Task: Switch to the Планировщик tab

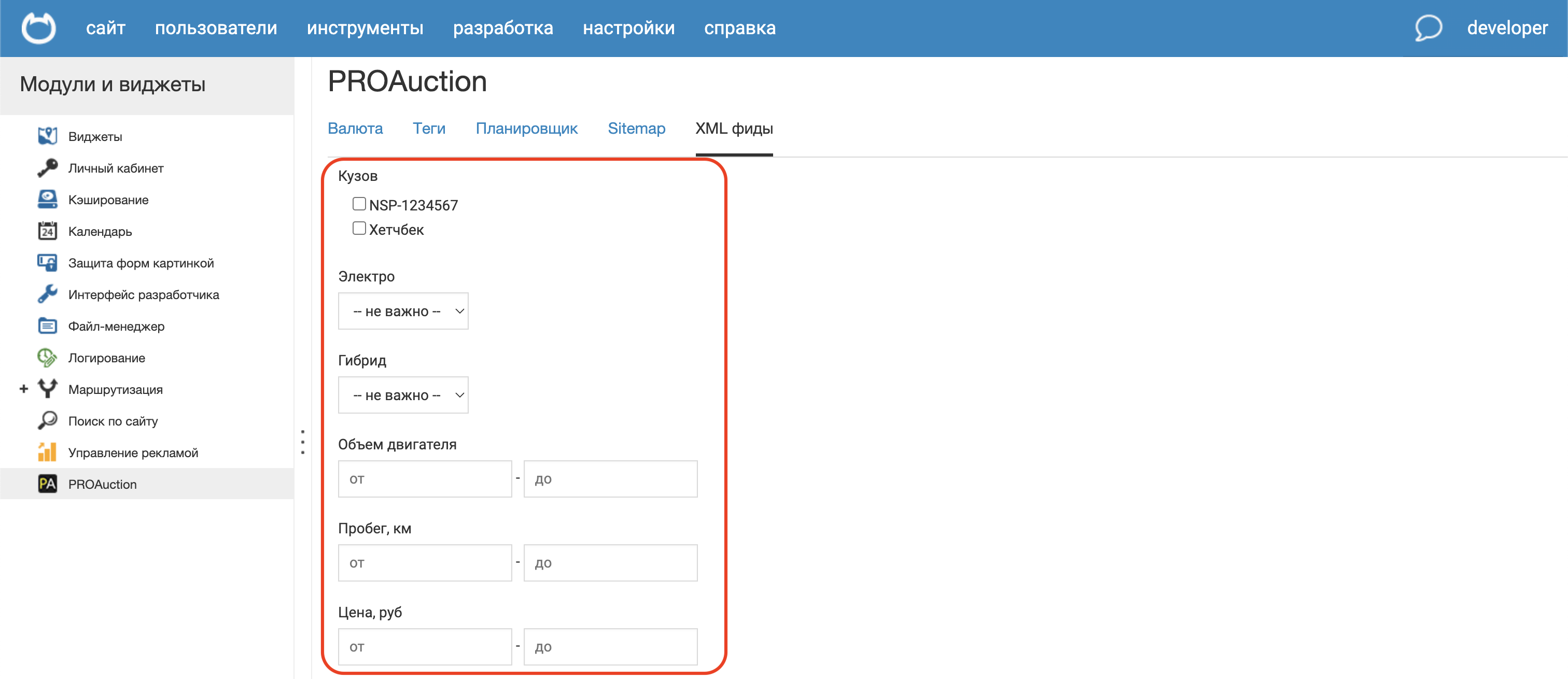Action: [x=526, y=129]
